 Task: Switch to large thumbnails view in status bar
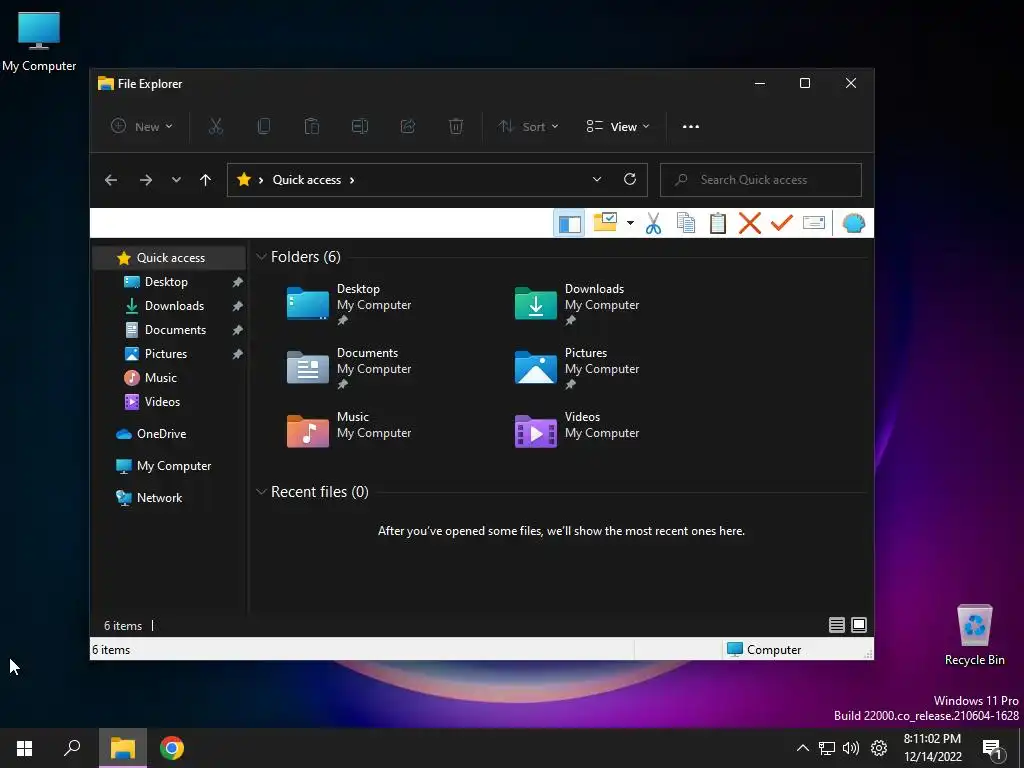(x=859, y=626)
